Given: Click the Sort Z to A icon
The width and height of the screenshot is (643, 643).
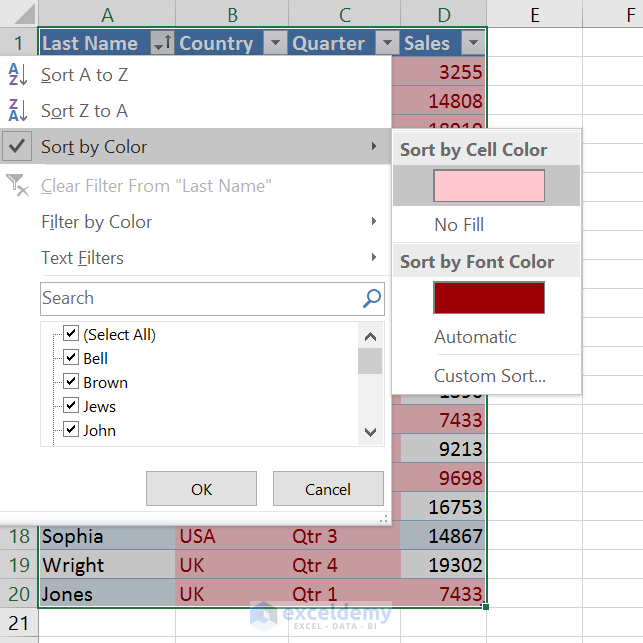Looking at the screenshot, I should 18,110.
